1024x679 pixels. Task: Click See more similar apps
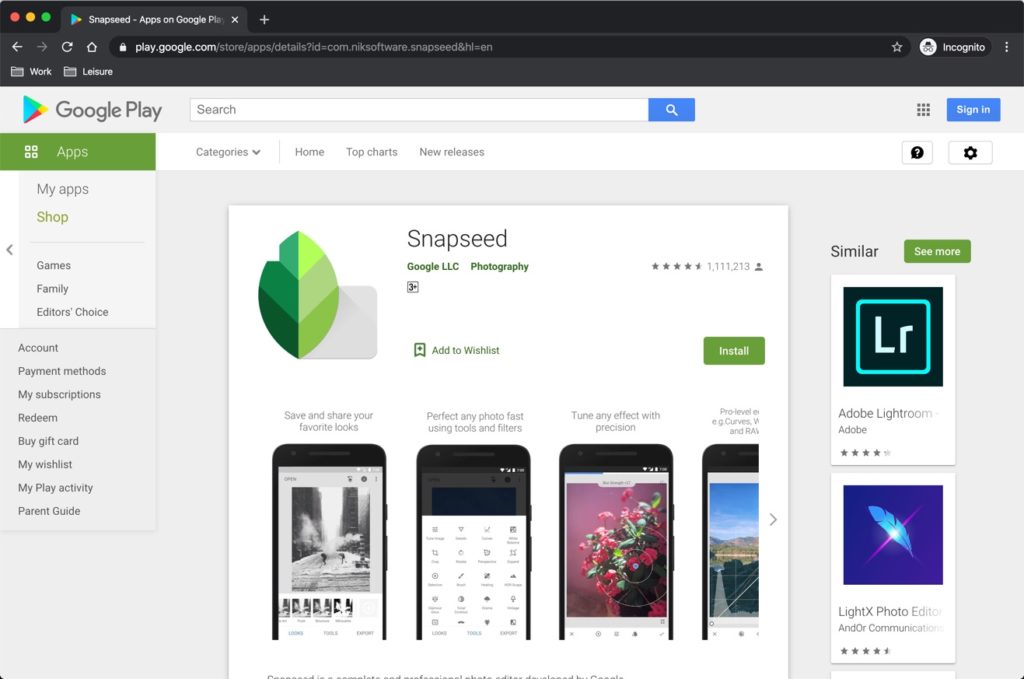click(x=937, y=251)
